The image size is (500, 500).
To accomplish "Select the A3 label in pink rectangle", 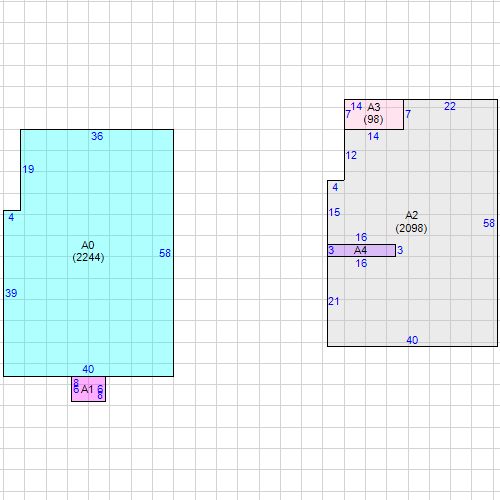I will tap(374, 107).
